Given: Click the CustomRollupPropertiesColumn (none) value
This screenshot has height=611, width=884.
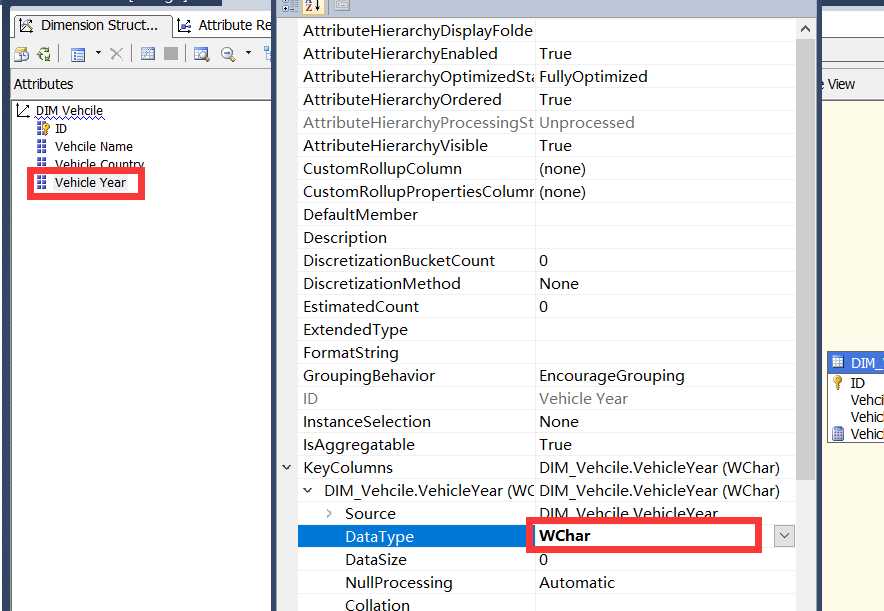Looking at the screenshot, I should (562, 192).
